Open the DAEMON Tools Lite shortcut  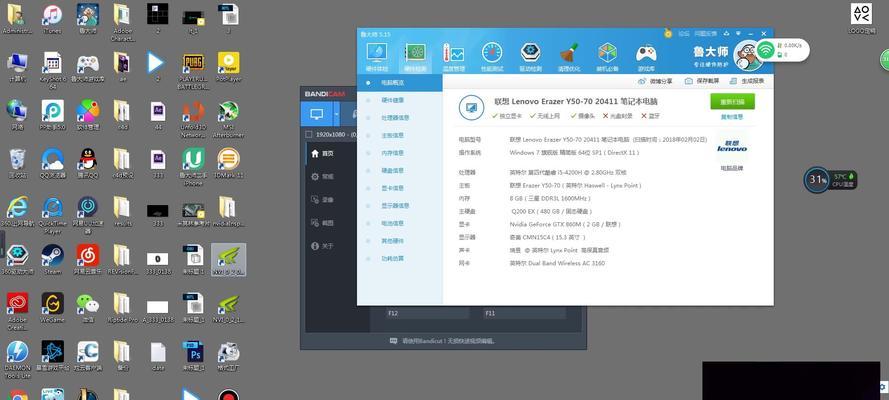[x=17, y=360]
